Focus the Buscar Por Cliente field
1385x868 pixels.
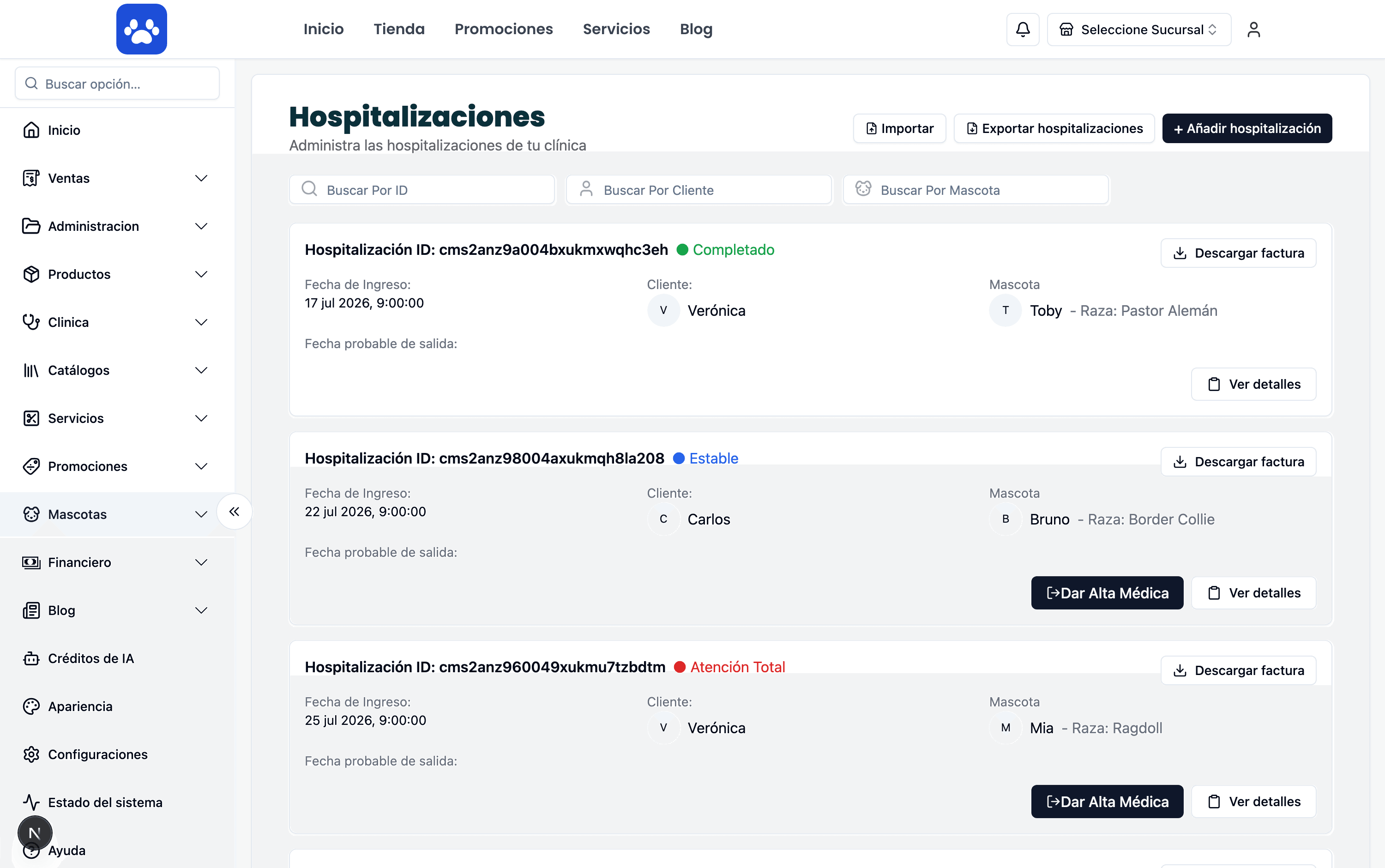pos(699,190)
